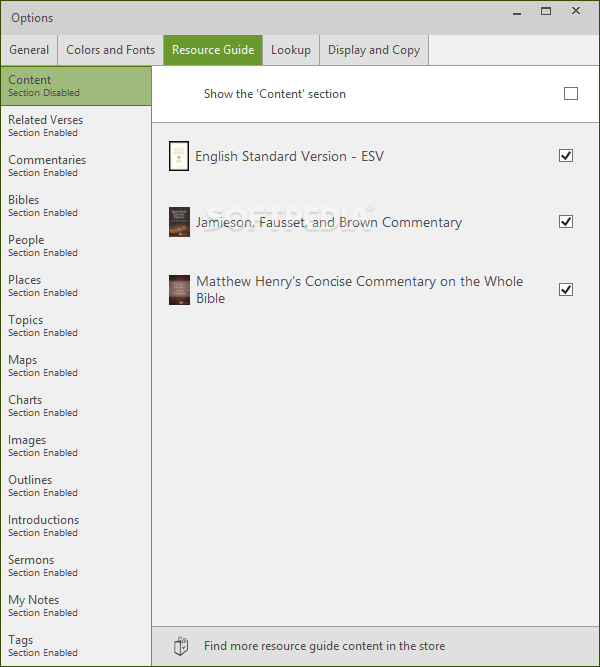Open the Commentaries section settings
The width and height of the screenshot is (600, 667).
[76, 166]
